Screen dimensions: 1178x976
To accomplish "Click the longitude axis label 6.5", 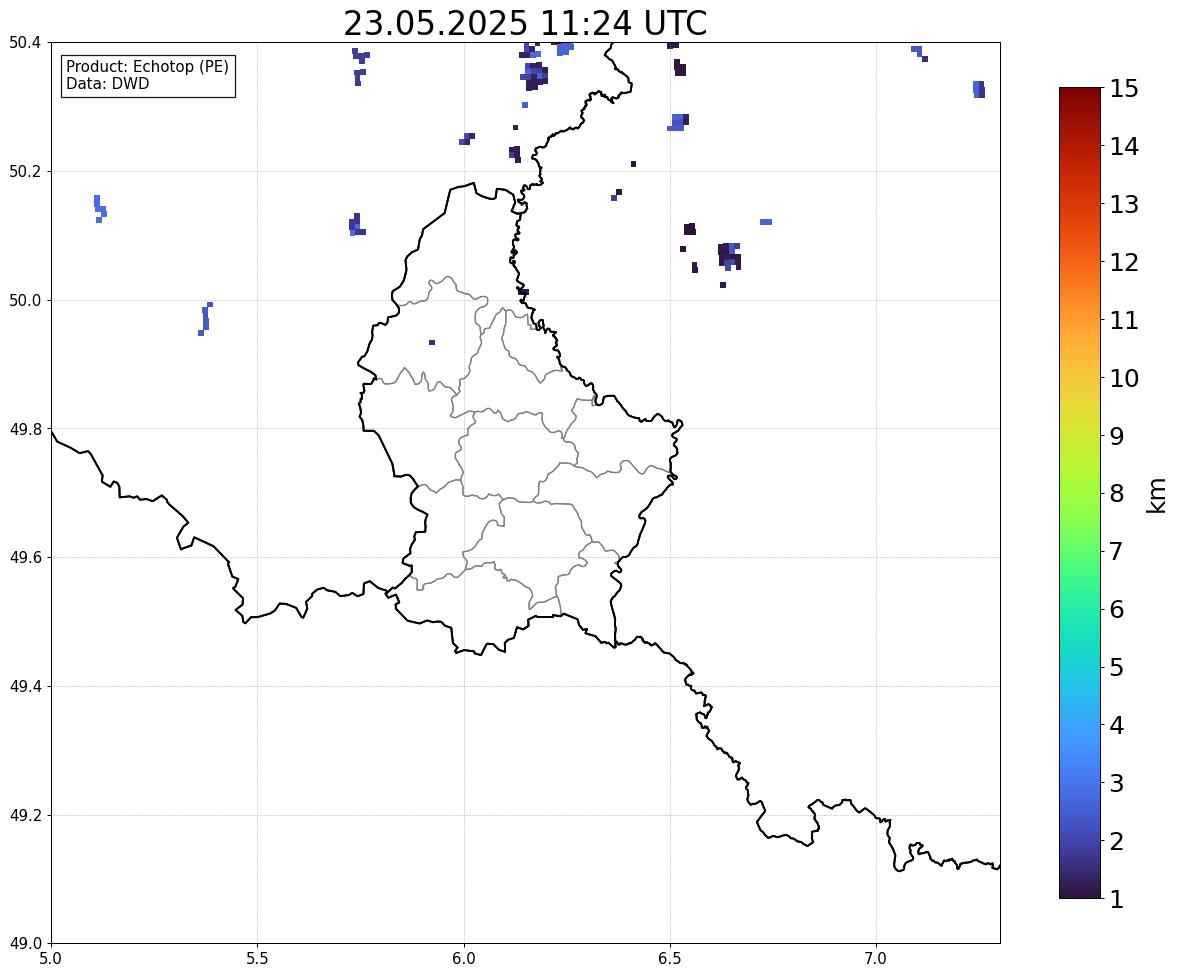I will click(x=670, y=959).
